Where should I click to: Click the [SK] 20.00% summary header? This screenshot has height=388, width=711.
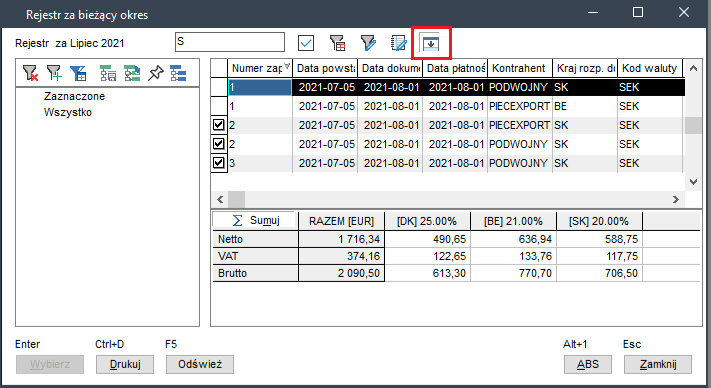[x=599, y=221]
